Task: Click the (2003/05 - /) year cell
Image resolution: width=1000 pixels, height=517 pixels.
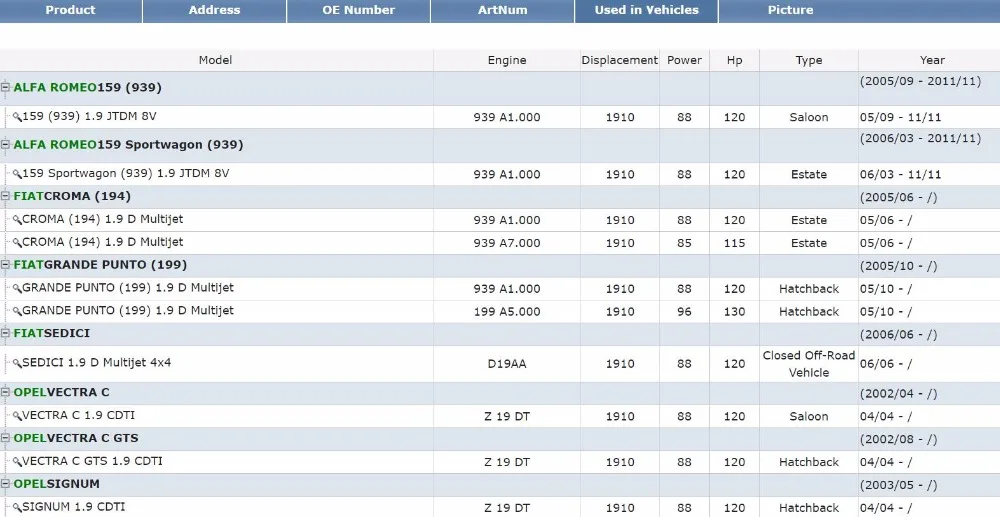Action: click(x=899, y=485)
